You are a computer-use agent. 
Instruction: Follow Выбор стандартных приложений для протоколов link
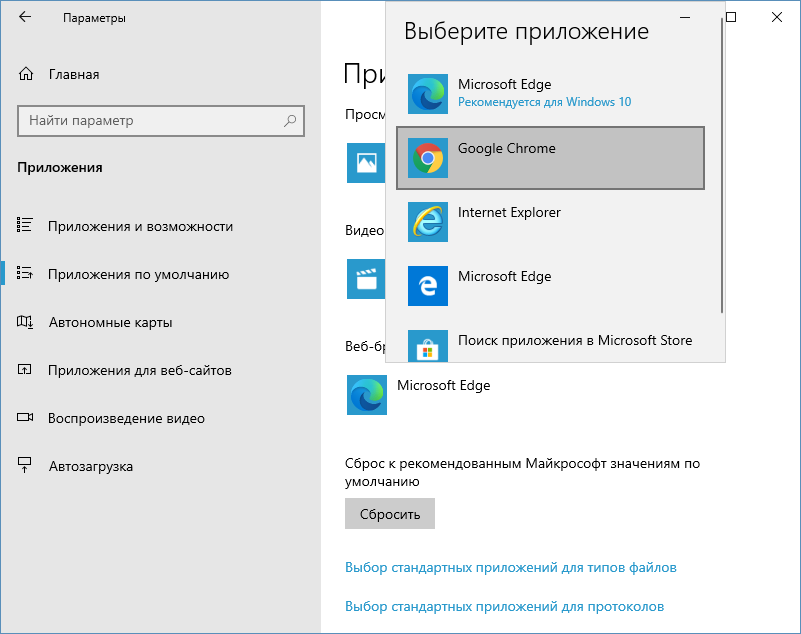pyautogui.click(x=504, y=606)
